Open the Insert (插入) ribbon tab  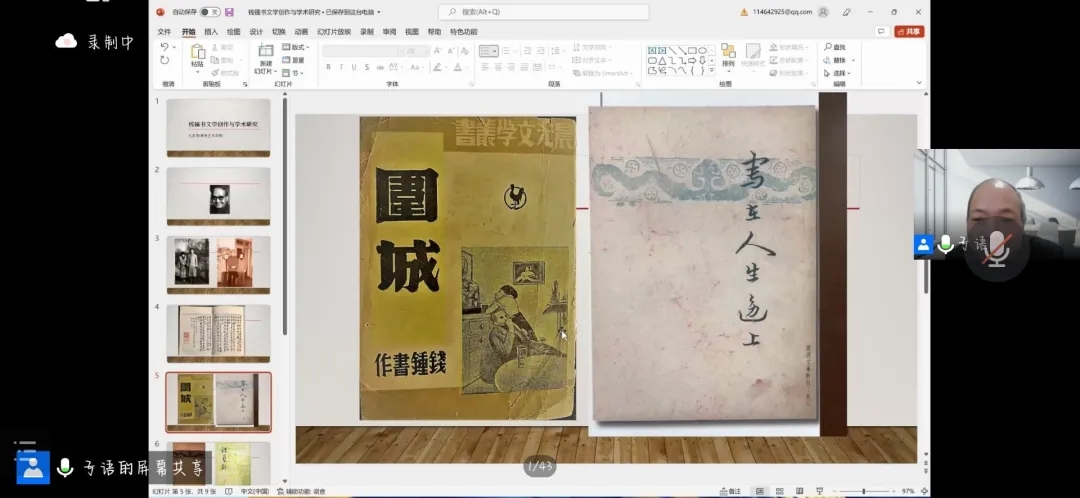211,32
